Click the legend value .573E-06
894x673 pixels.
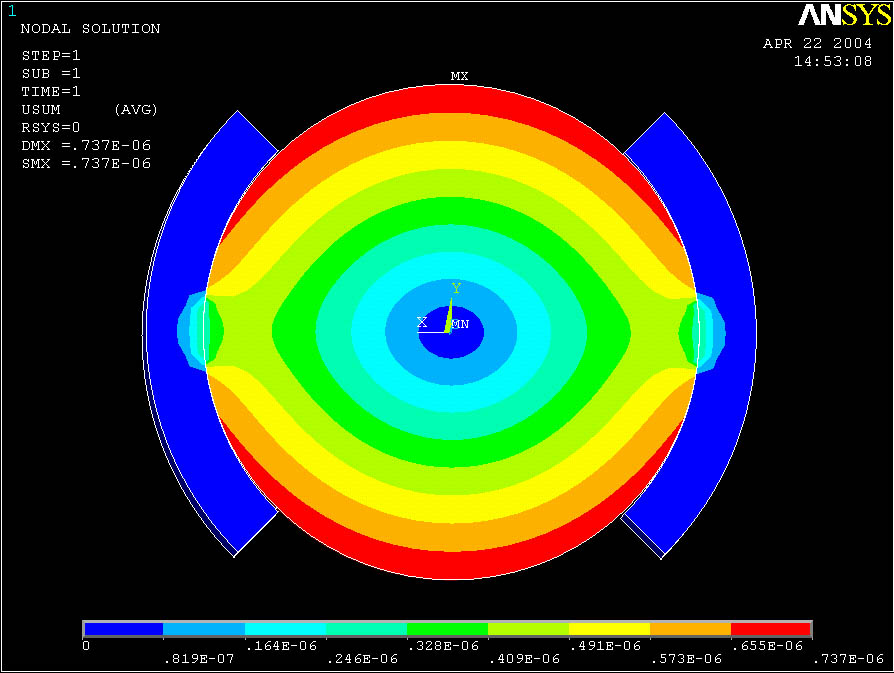click(686, 659)
